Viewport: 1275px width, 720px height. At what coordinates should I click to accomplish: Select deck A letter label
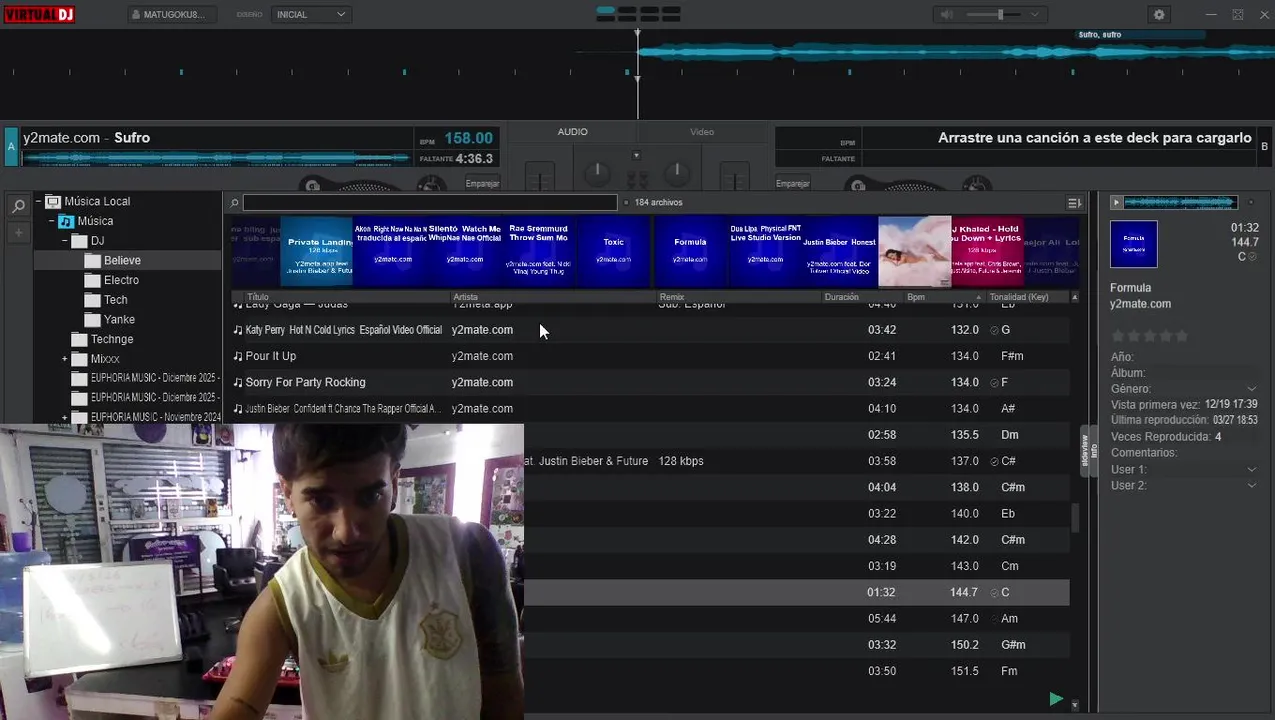click(11, 146)
